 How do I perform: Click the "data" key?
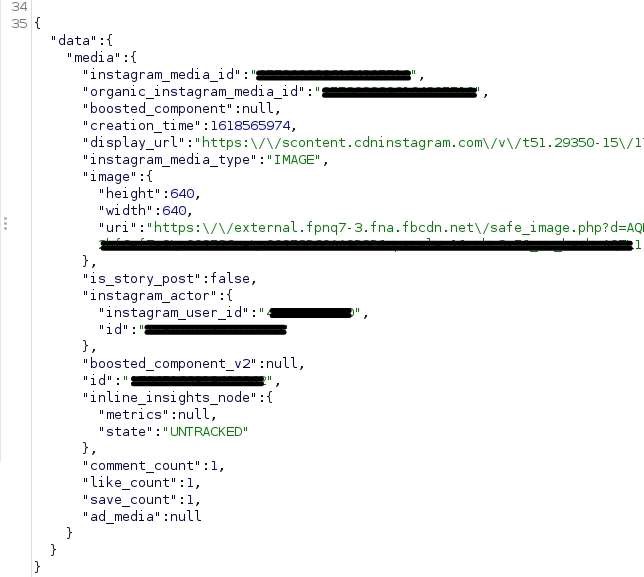pyautogui.click(x=74, y=41)
